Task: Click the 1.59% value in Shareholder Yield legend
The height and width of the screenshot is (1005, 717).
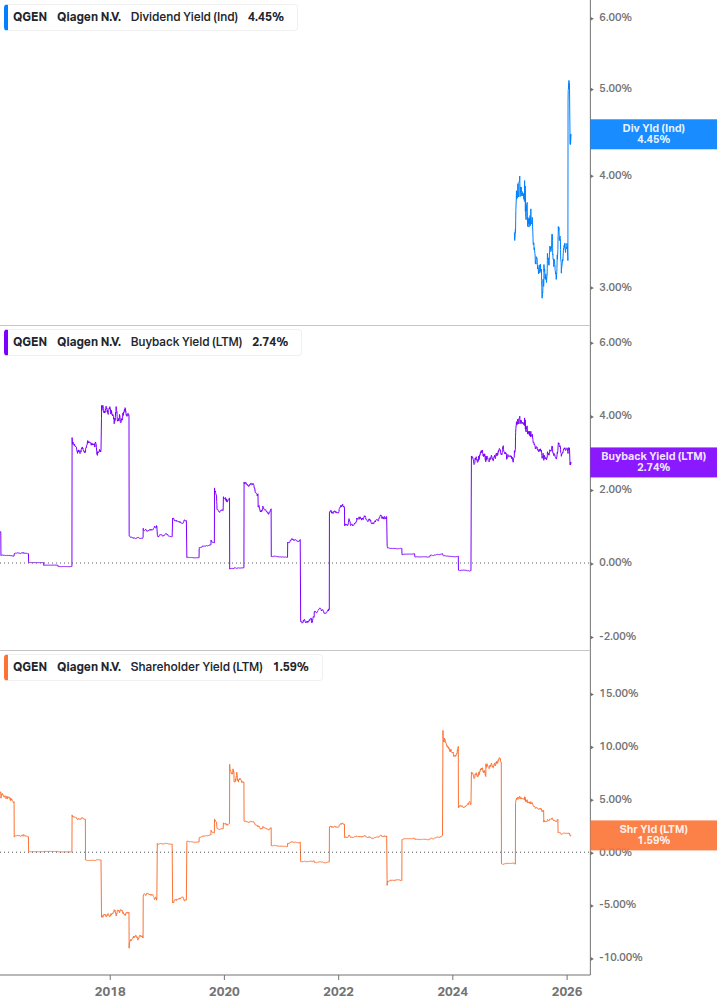Action: pos(291,667)
